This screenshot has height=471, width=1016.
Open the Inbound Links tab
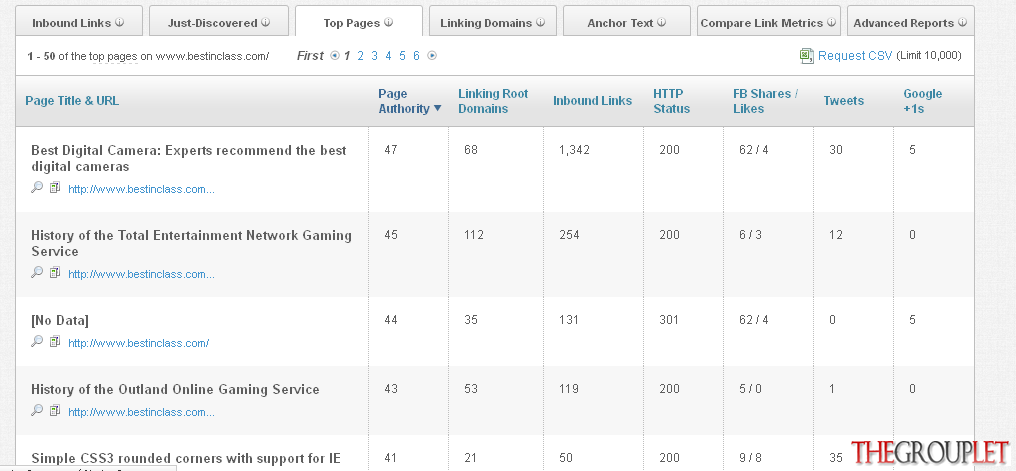(x=78, y=22)
